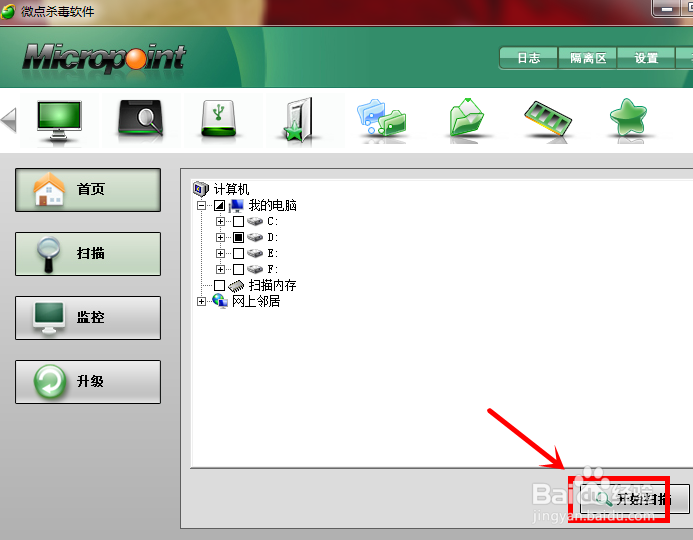Screen dimensions: 693x540
Task: Click the green monitor scan icon
Action: coord(59,120)
